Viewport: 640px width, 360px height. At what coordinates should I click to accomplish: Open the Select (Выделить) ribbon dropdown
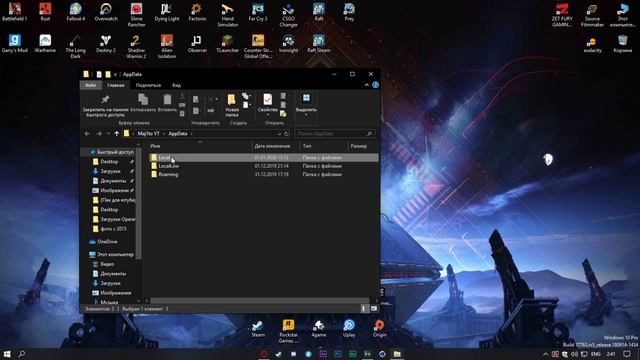[x=306, y=104]
